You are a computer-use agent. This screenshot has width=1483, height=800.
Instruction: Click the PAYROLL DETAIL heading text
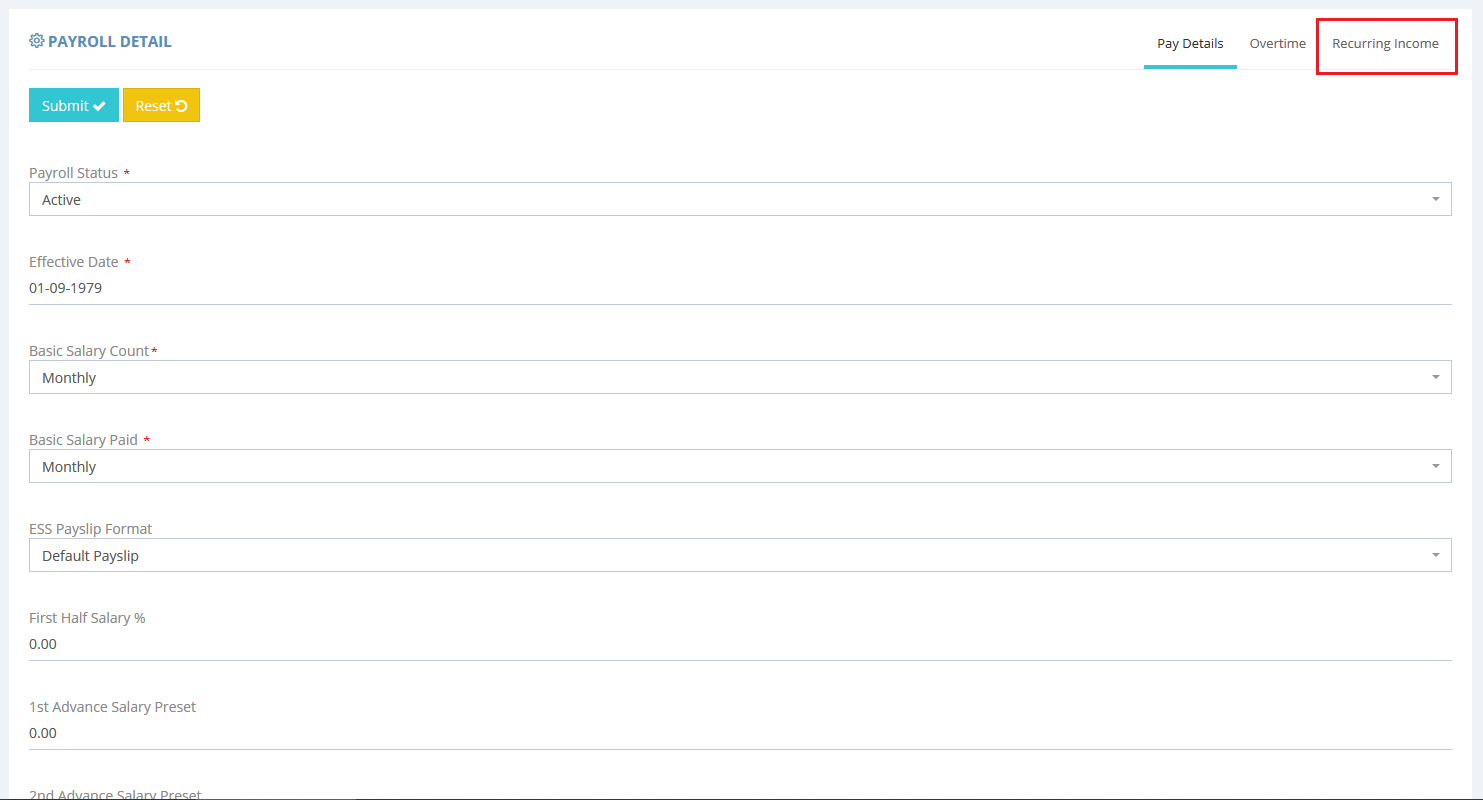[x=110, y=42]
